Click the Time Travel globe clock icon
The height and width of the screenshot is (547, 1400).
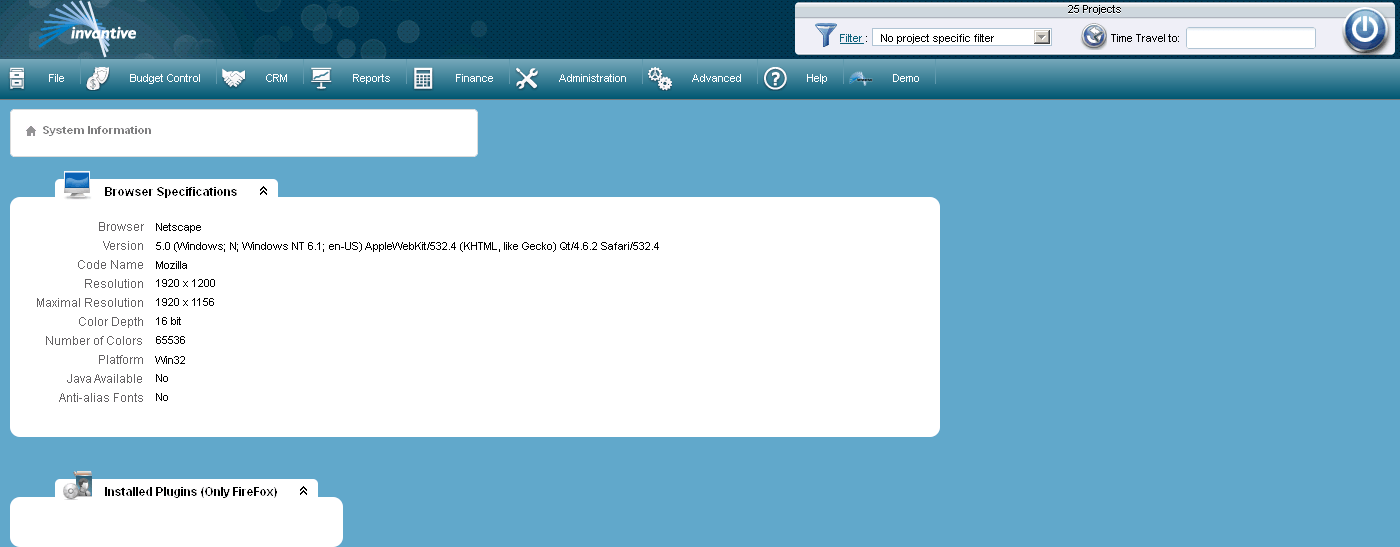pyautogui.click(x=1094, y=37)
